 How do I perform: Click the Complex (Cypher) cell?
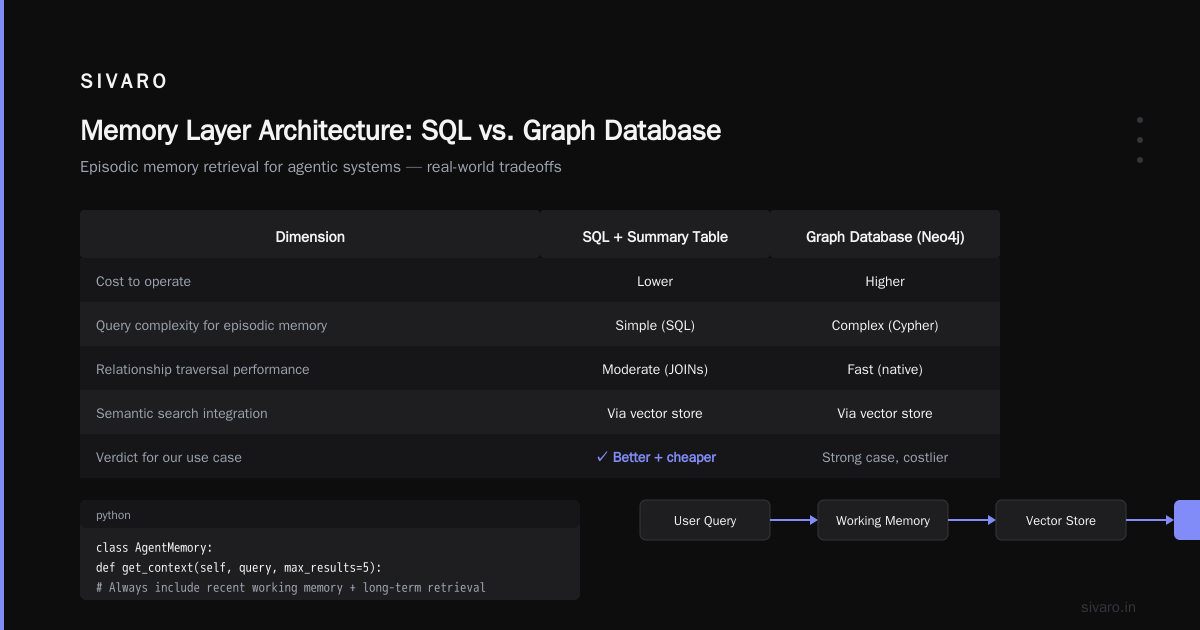[885, 325]
